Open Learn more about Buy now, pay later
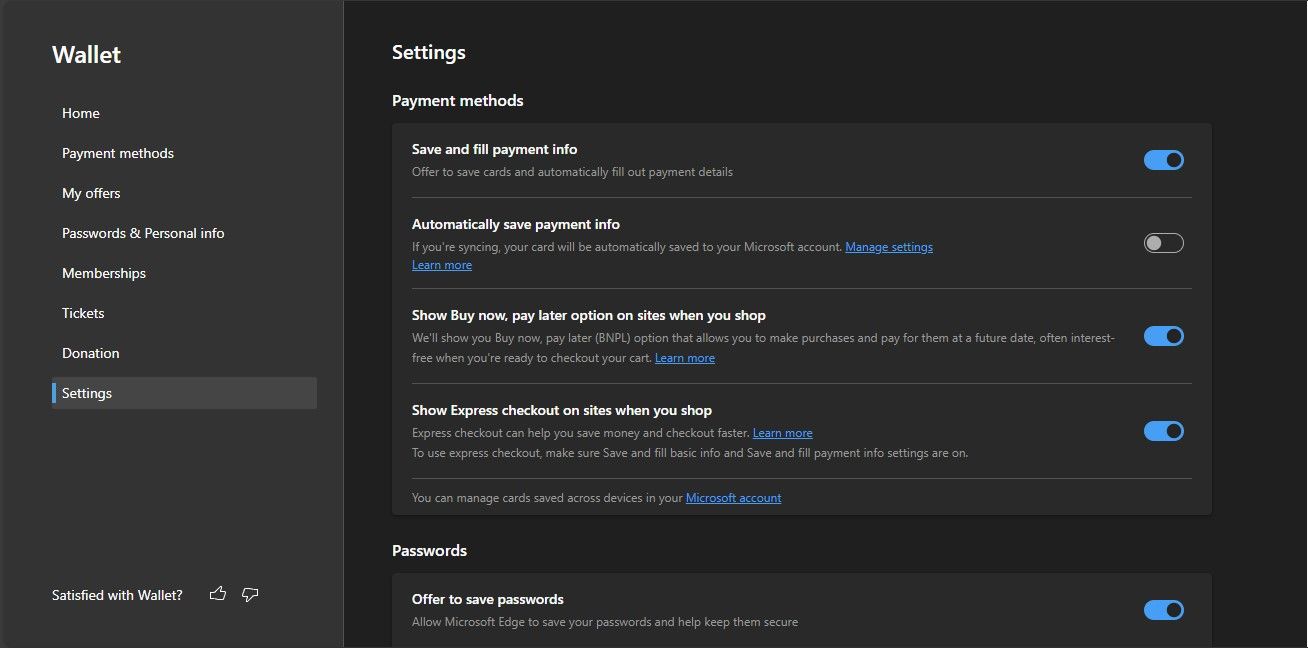Image resolution: width=1308 pixels, height=648 pixels. 685,357
